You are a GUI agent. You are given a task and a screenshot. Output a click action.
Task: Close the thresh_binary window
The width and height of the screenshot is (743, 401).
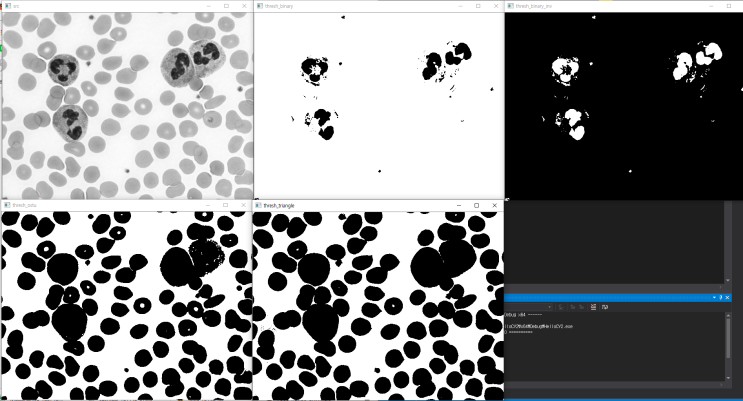tap(496, 6)
